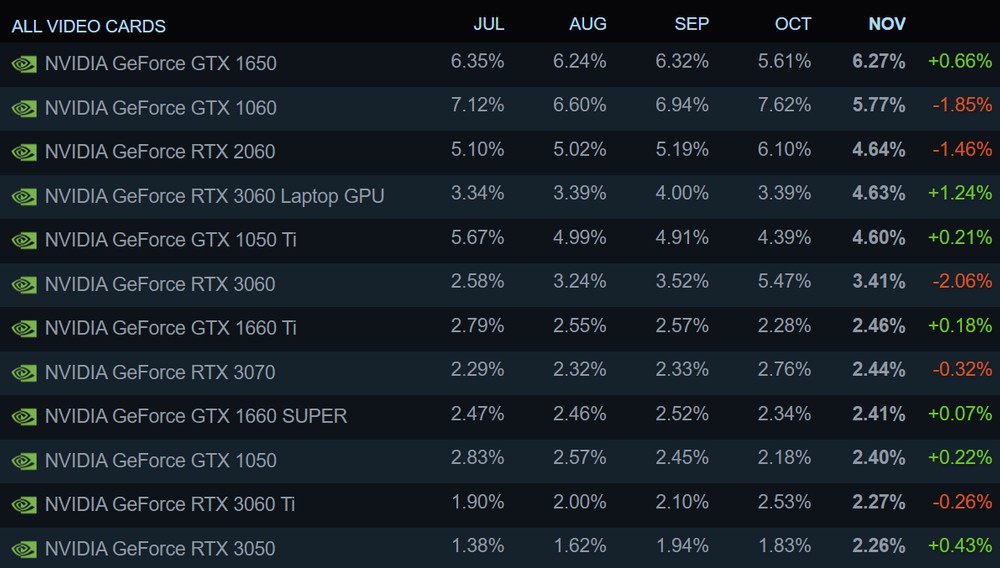Screen dimensions: 1000x568
Task: Click the NVIDIA icon next to RTX 3070
Action: [23, 373]
